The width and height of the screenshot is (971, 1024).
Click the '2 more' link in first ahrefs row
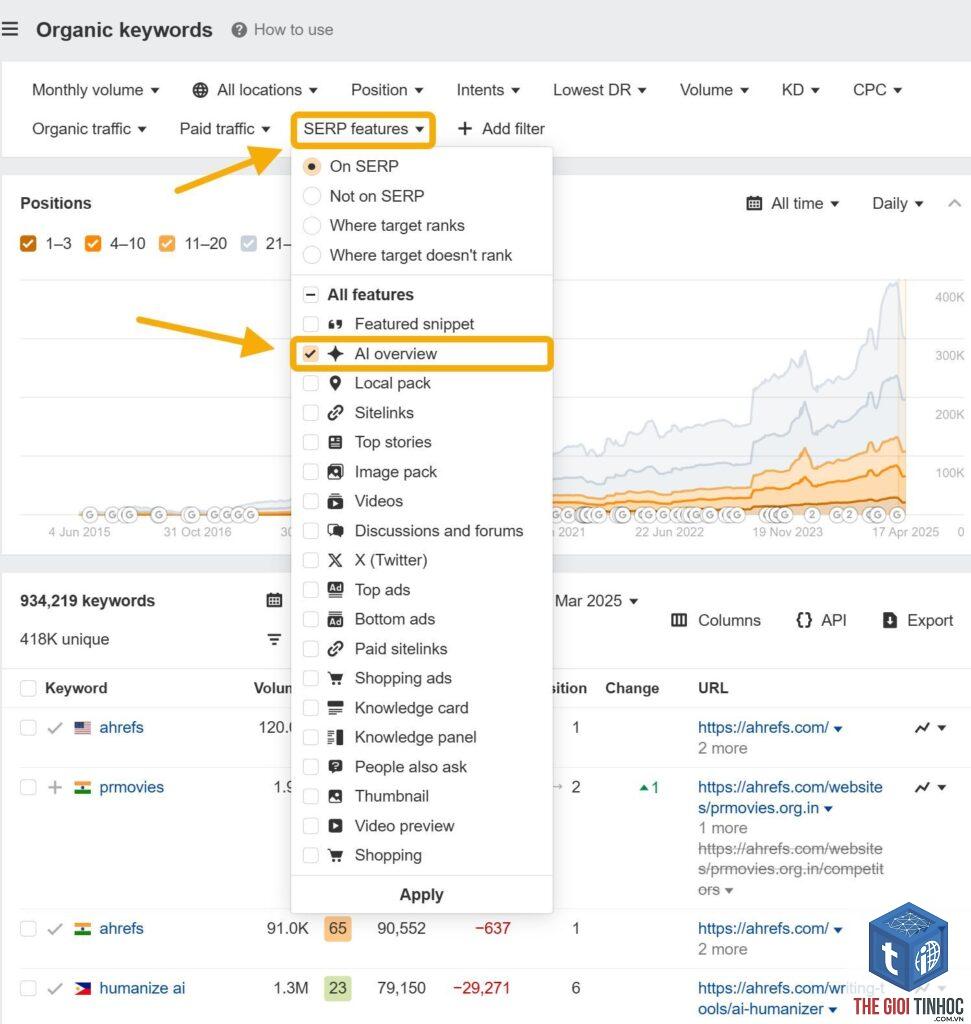tap(722, 748)
